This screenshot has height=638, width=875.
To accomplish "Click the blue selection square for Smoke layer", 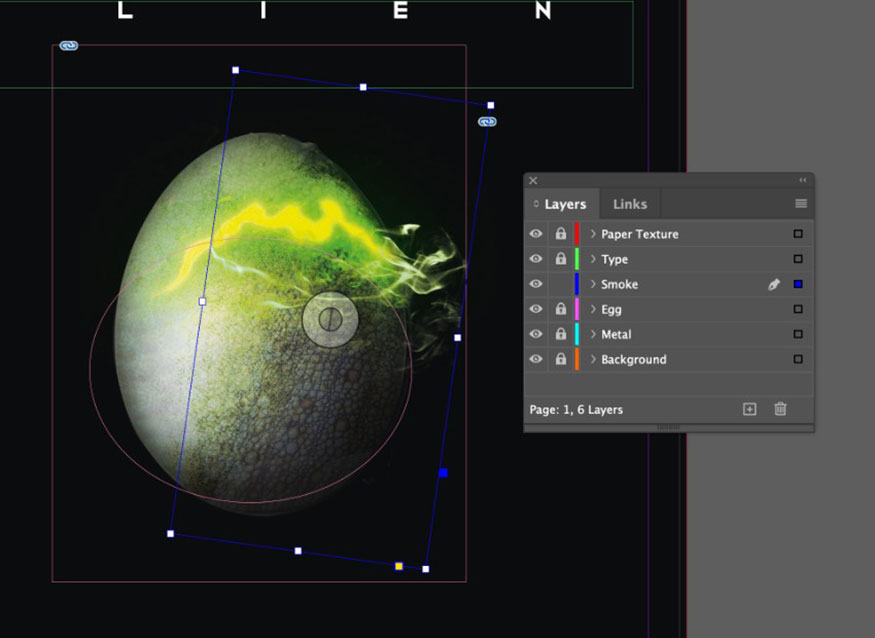I will coord(798,284).
